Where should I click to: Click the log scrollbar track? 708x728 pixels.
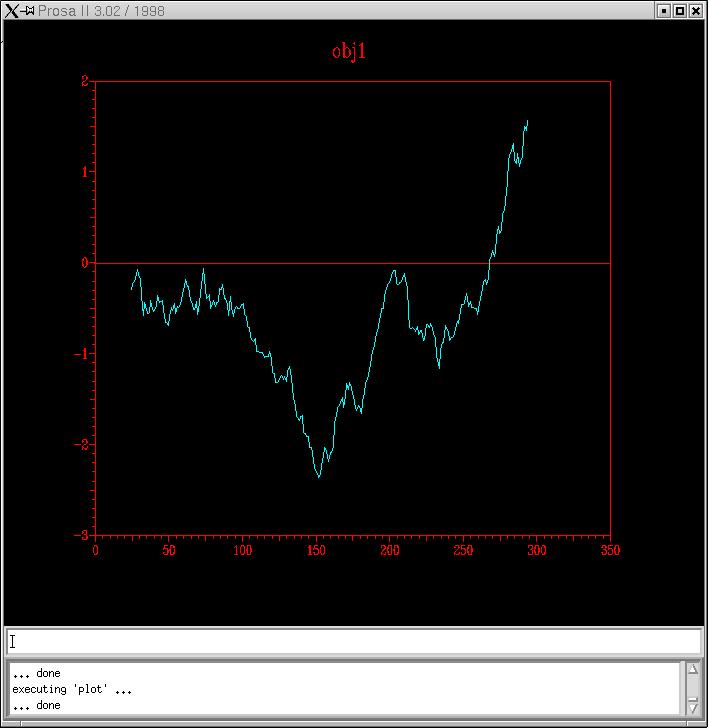coord(693,688)
